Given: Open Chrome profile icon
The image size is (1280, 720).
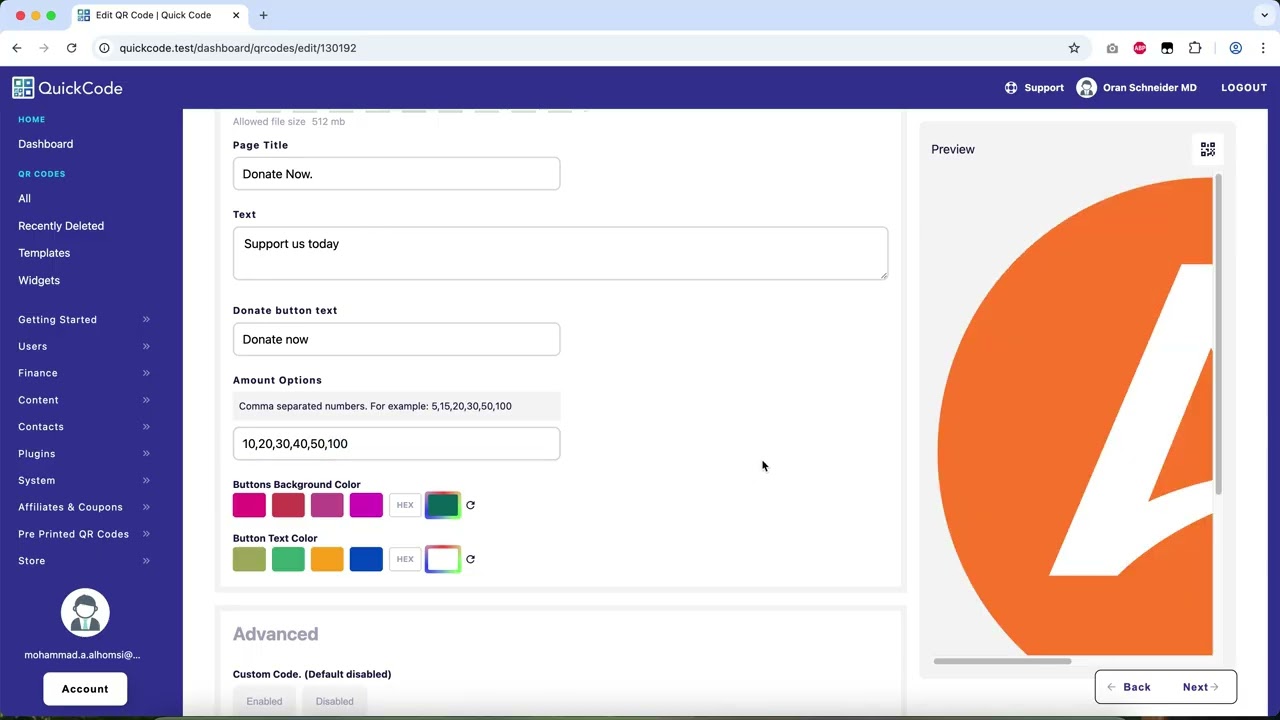Looking at the screenshot, I should click(x=1236, y=48).
